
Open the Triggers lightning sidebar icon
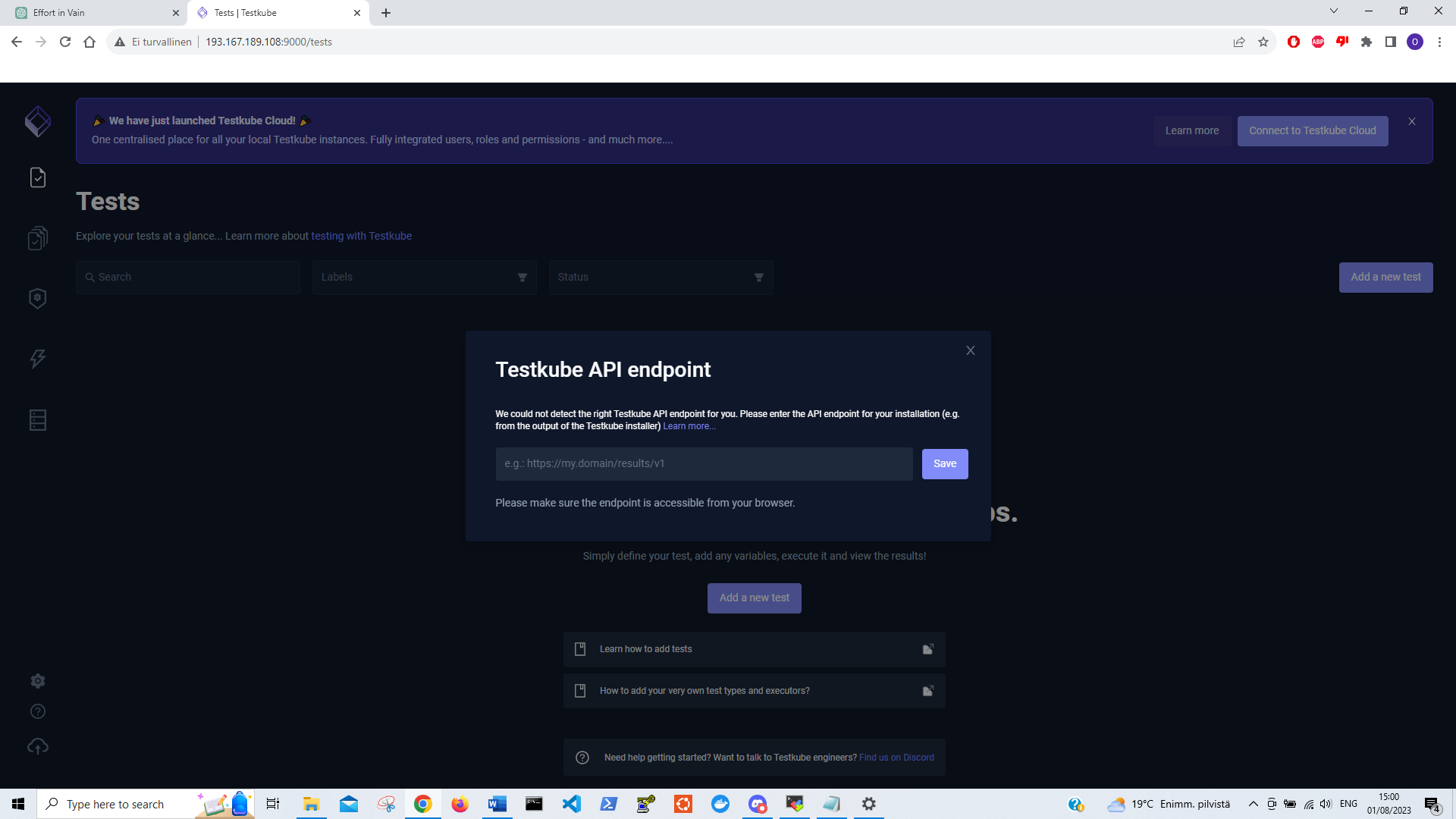[38, 359]
